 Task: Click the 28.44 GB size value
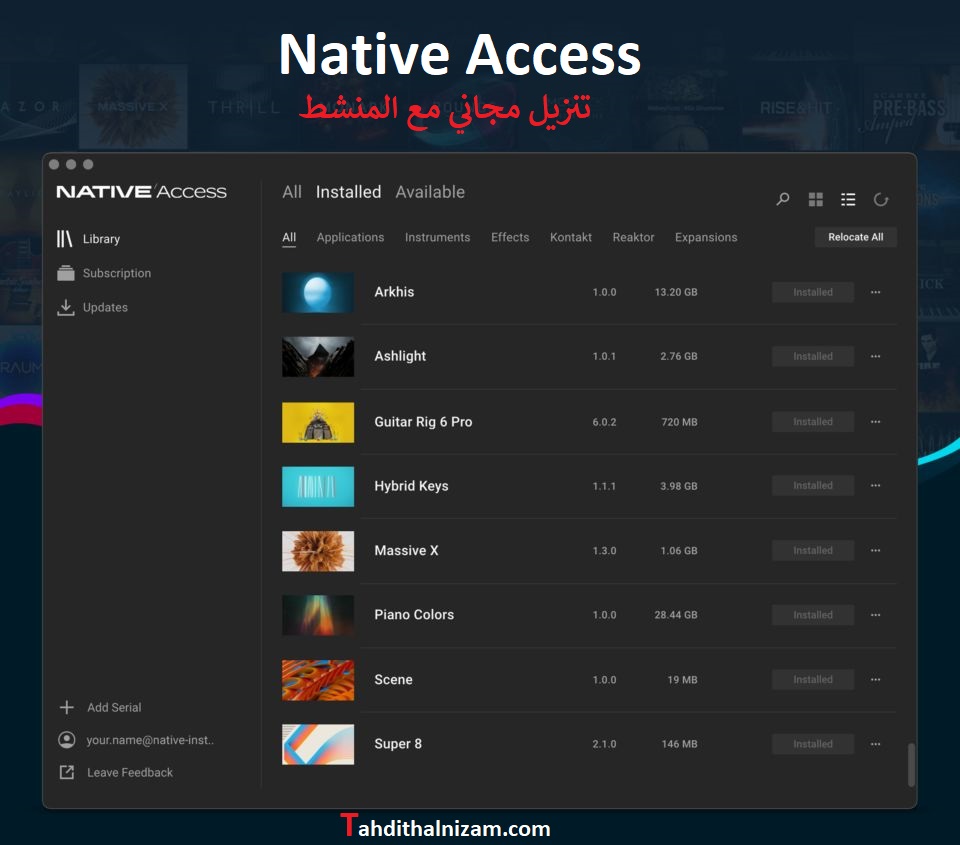click(675, 615)
